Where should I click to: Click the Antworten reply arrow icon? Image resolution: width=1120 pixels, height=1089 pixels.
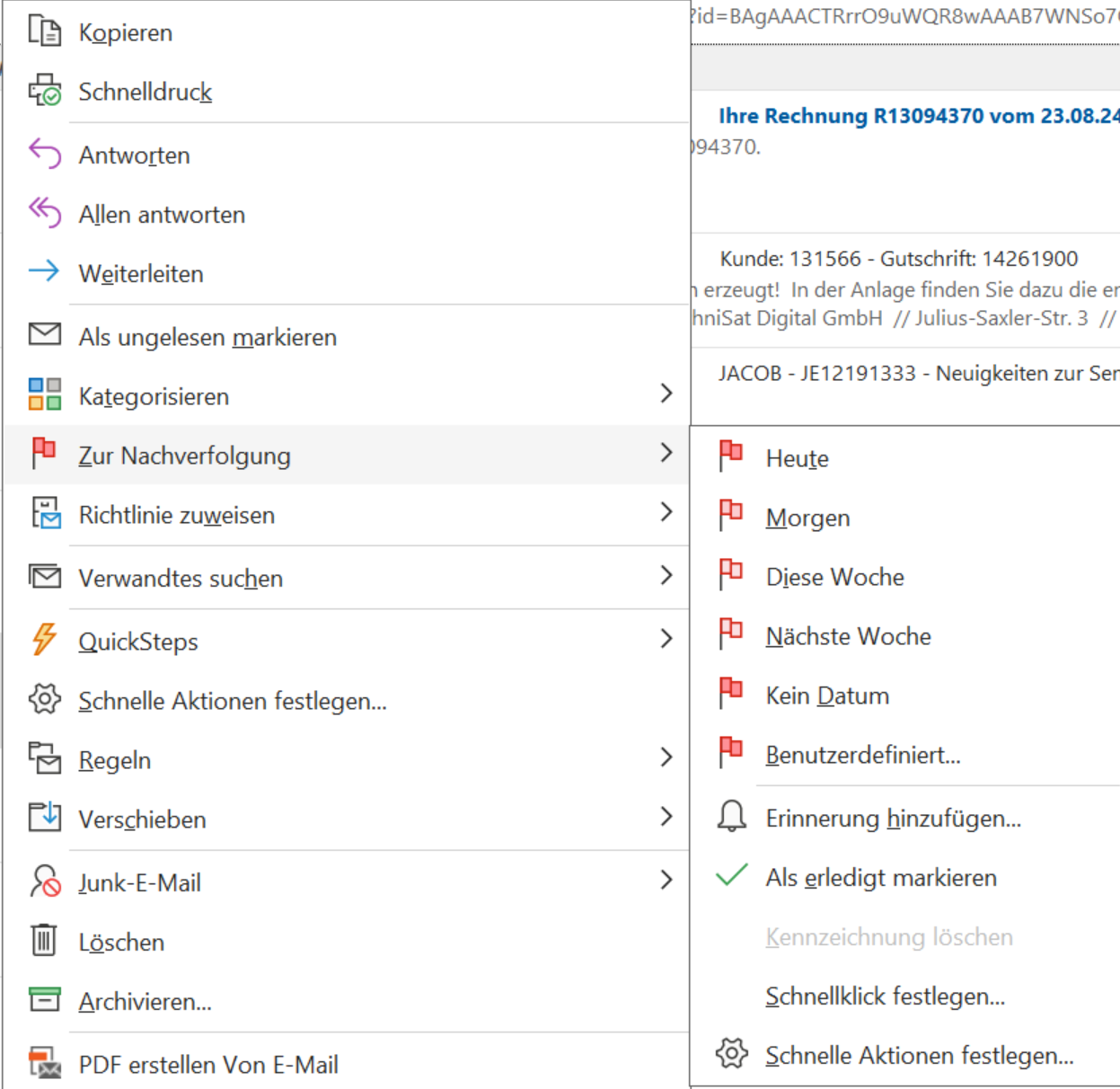[x=44, y=154]
